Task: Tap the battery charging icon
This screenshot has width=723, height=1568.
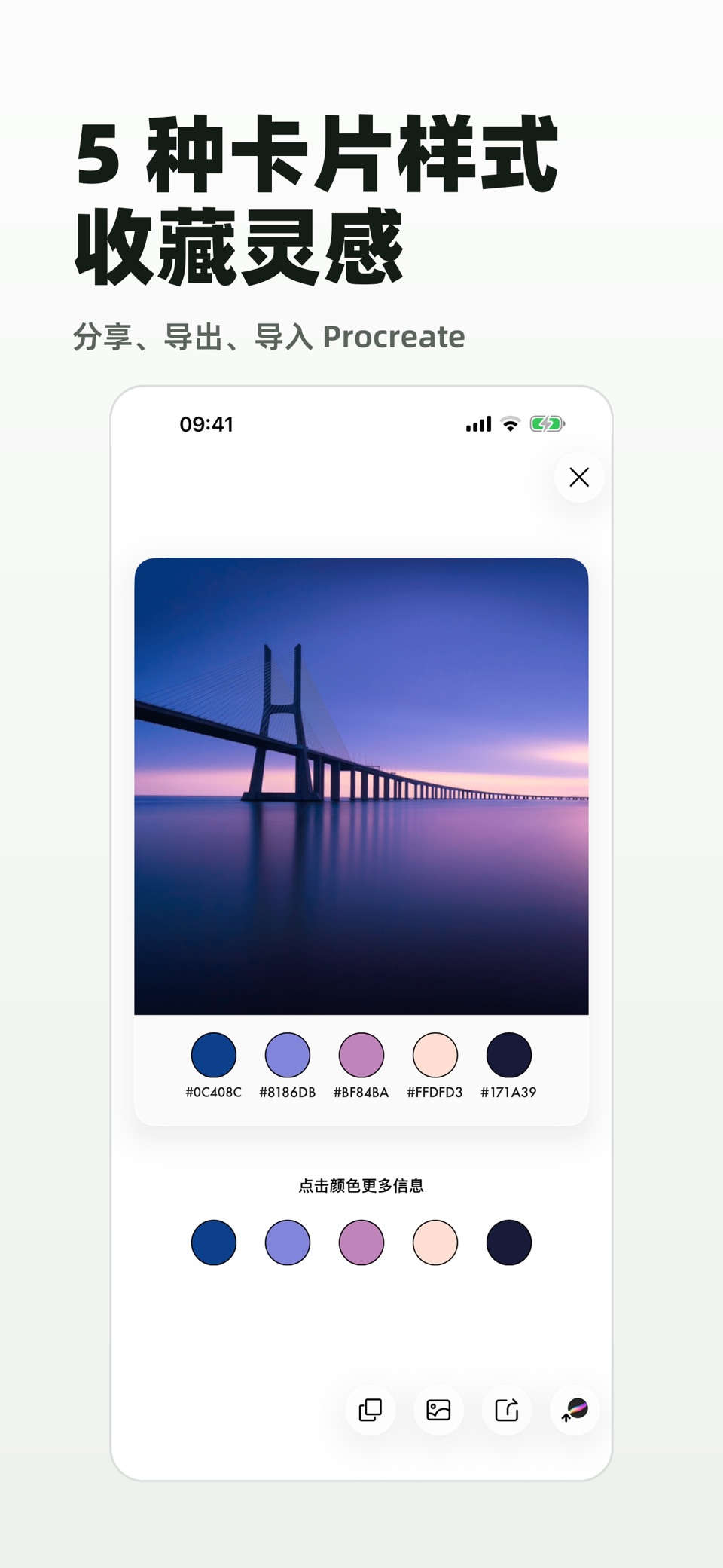Action: tap(548, 424)
